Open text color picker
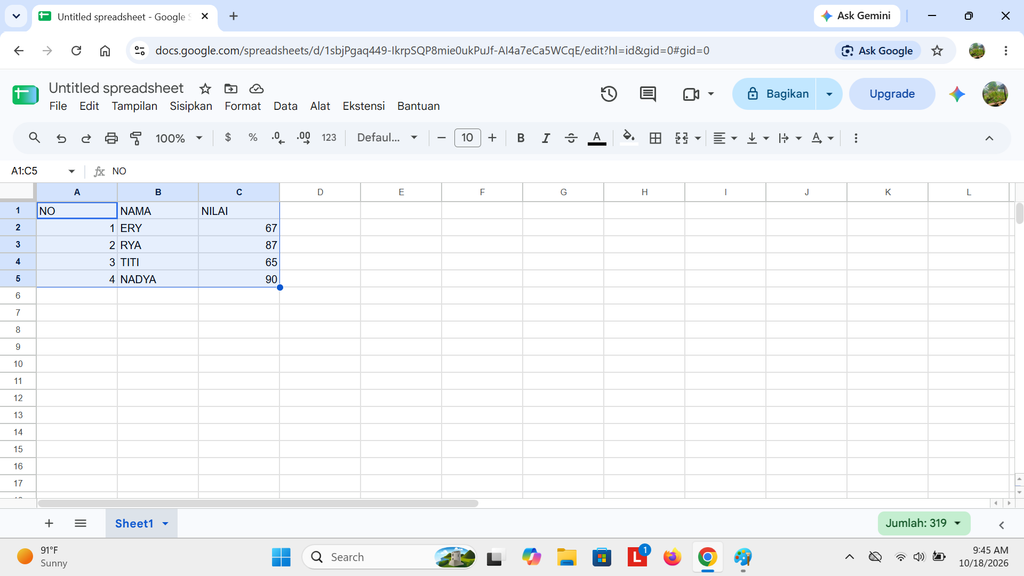Viewport: 1024px width, 576px height. click(596, 138)
